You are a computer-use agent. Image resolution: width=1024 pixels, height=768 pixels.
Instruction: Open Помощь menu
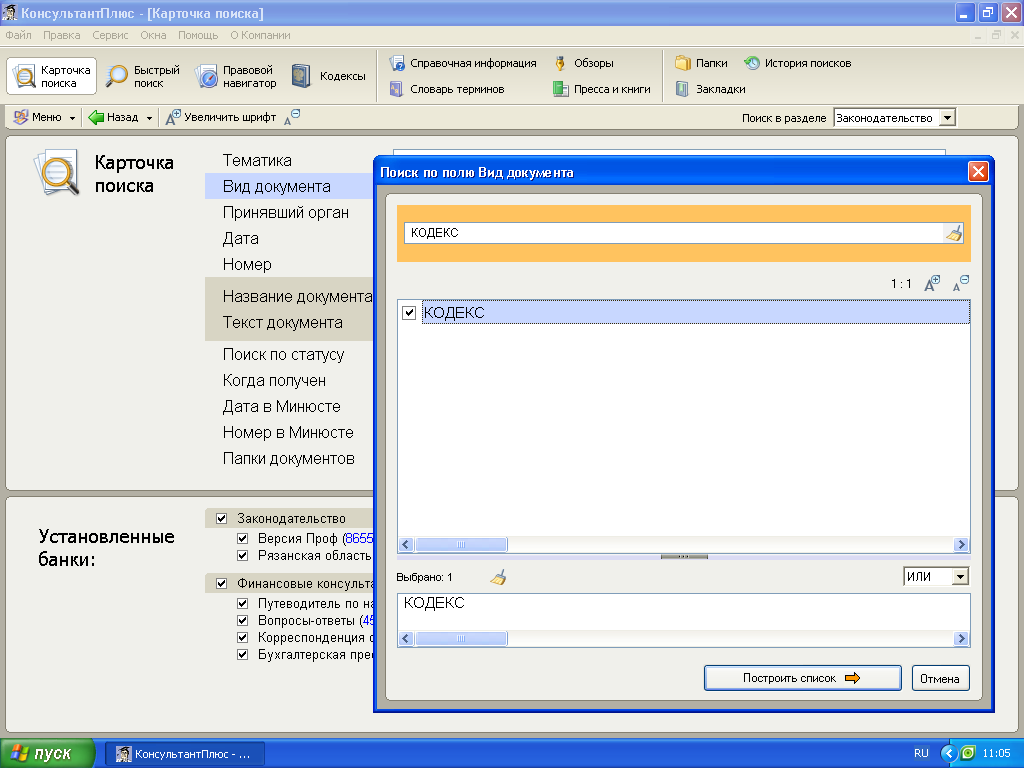coord(198,35)
